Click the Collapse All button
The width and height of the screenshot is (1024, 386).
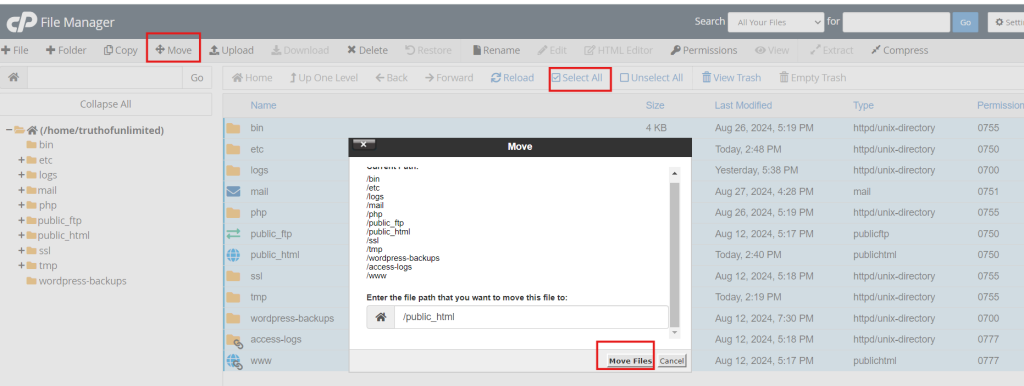click(106, 104)
